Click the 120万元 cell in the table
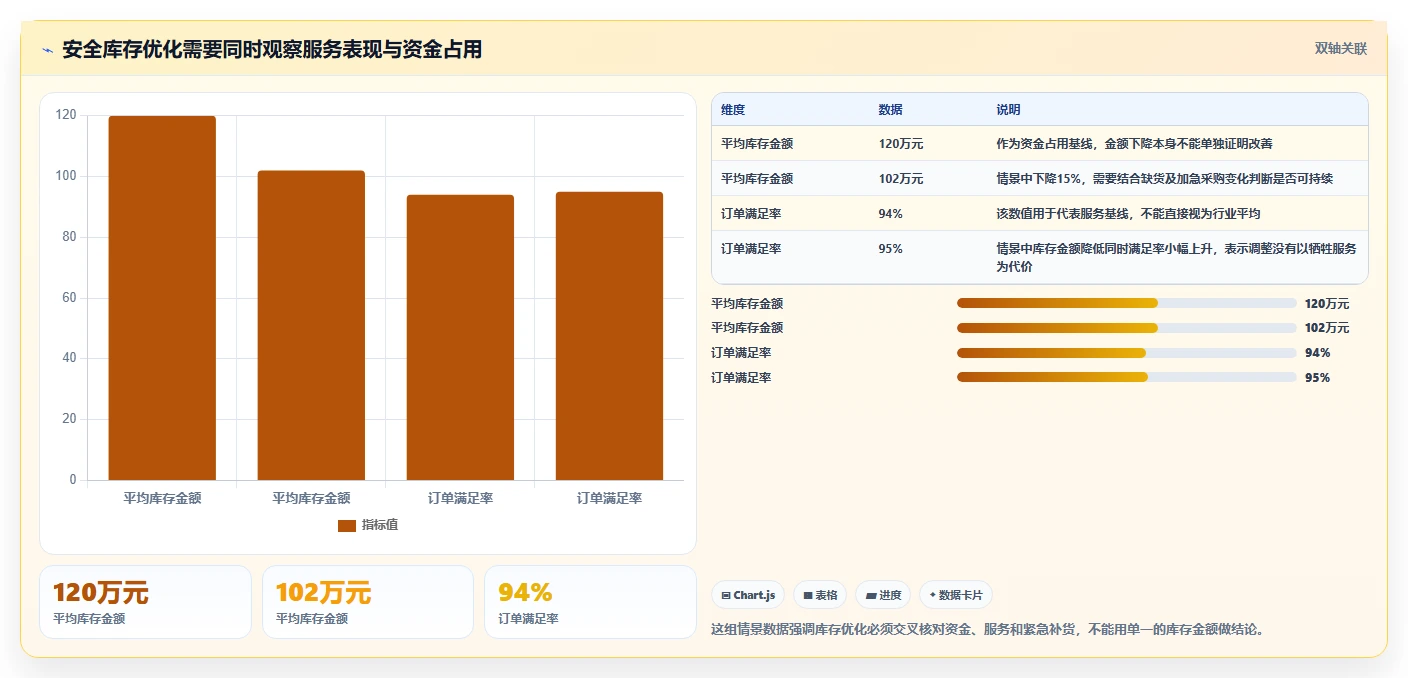Viewport: 1408px width, 678px height. point(901,144)
